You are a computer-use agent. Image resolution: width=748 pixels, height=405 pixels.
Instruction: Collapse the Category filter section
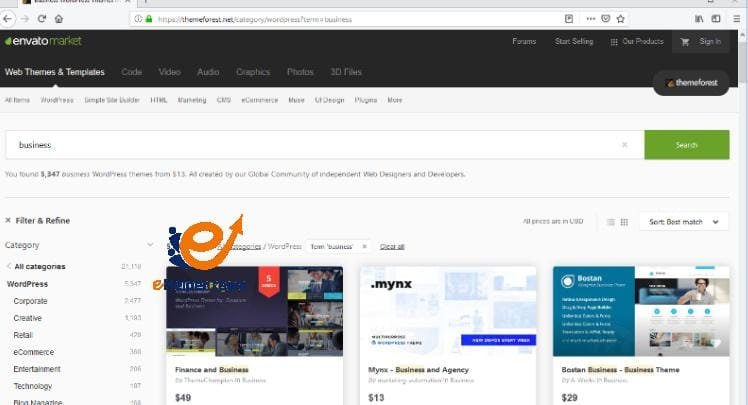pyautogui.click(x=150, y=245)
